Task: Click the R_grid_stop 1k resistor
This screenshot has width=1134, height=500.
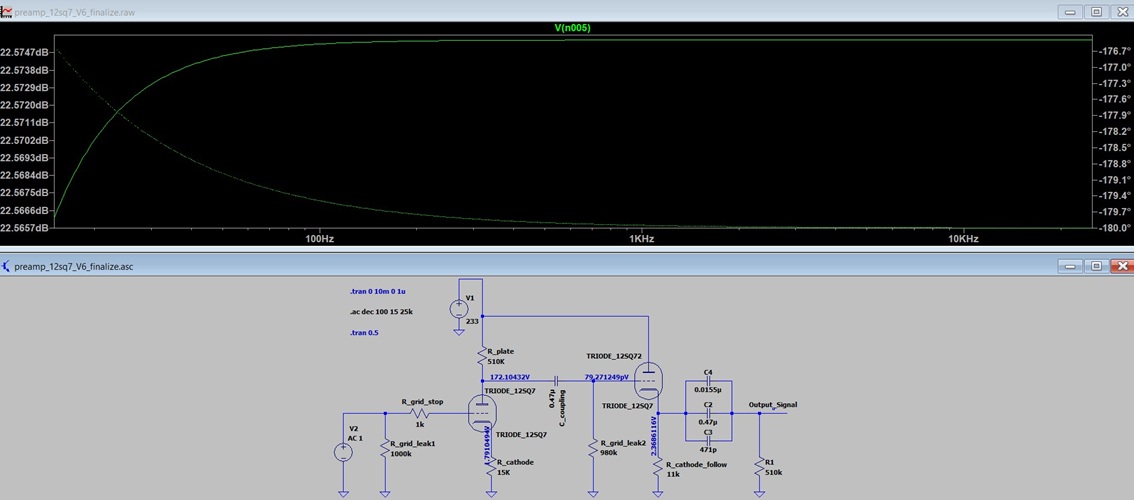Action: 420,412
